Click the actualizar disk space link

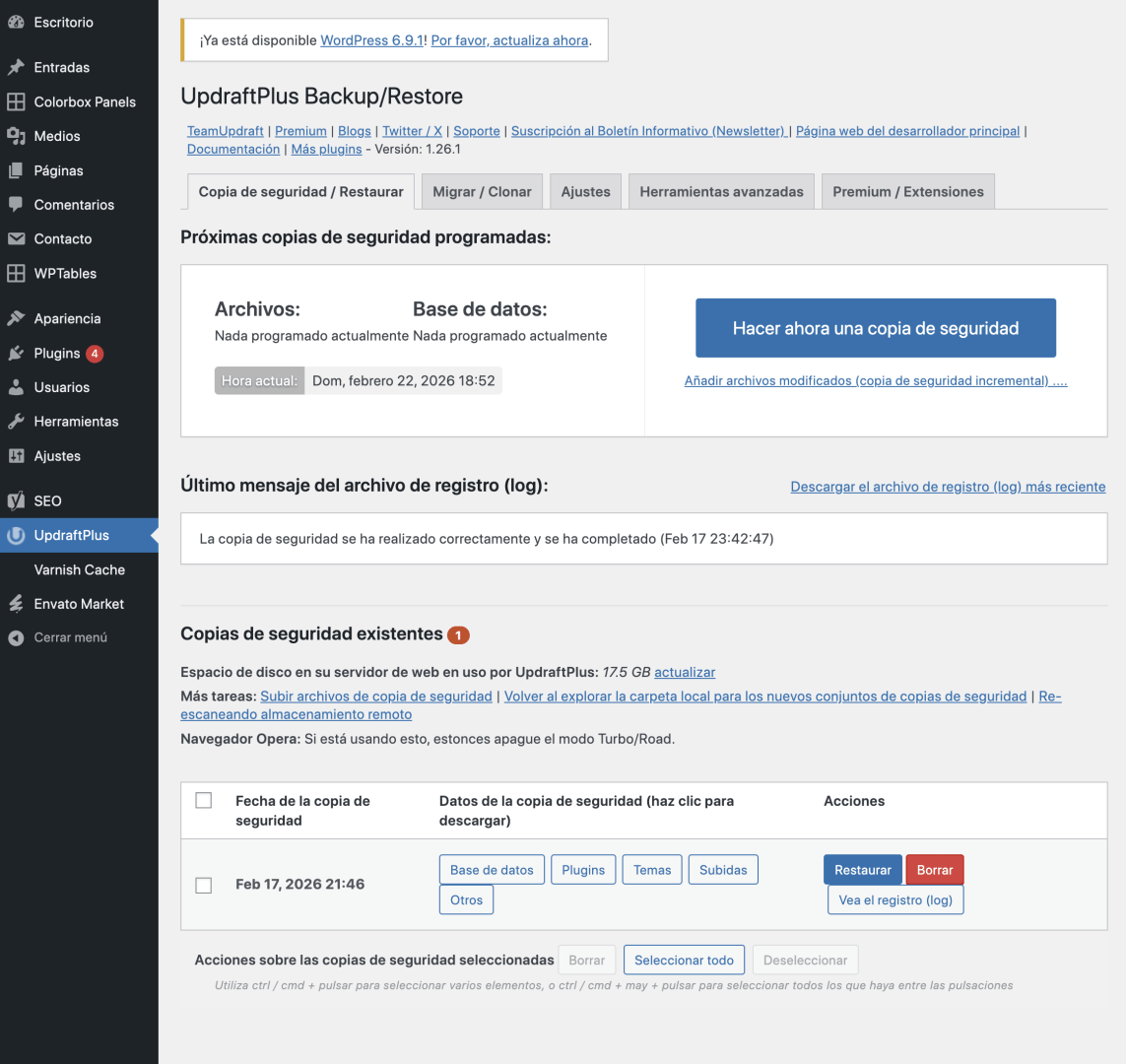point(685,672)
